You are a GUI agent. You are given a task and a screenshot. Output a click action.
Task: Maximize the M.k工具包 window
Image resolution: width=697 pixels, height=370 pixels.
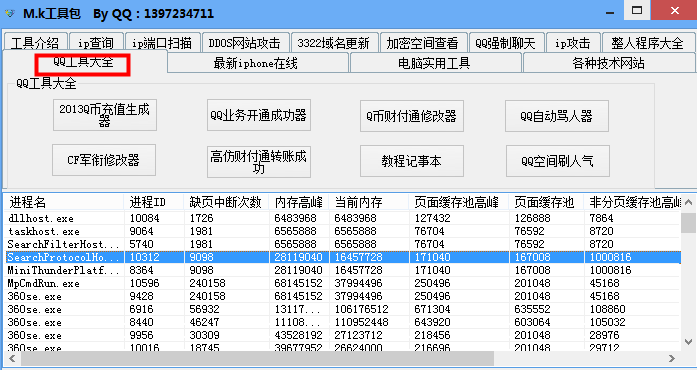637,10
